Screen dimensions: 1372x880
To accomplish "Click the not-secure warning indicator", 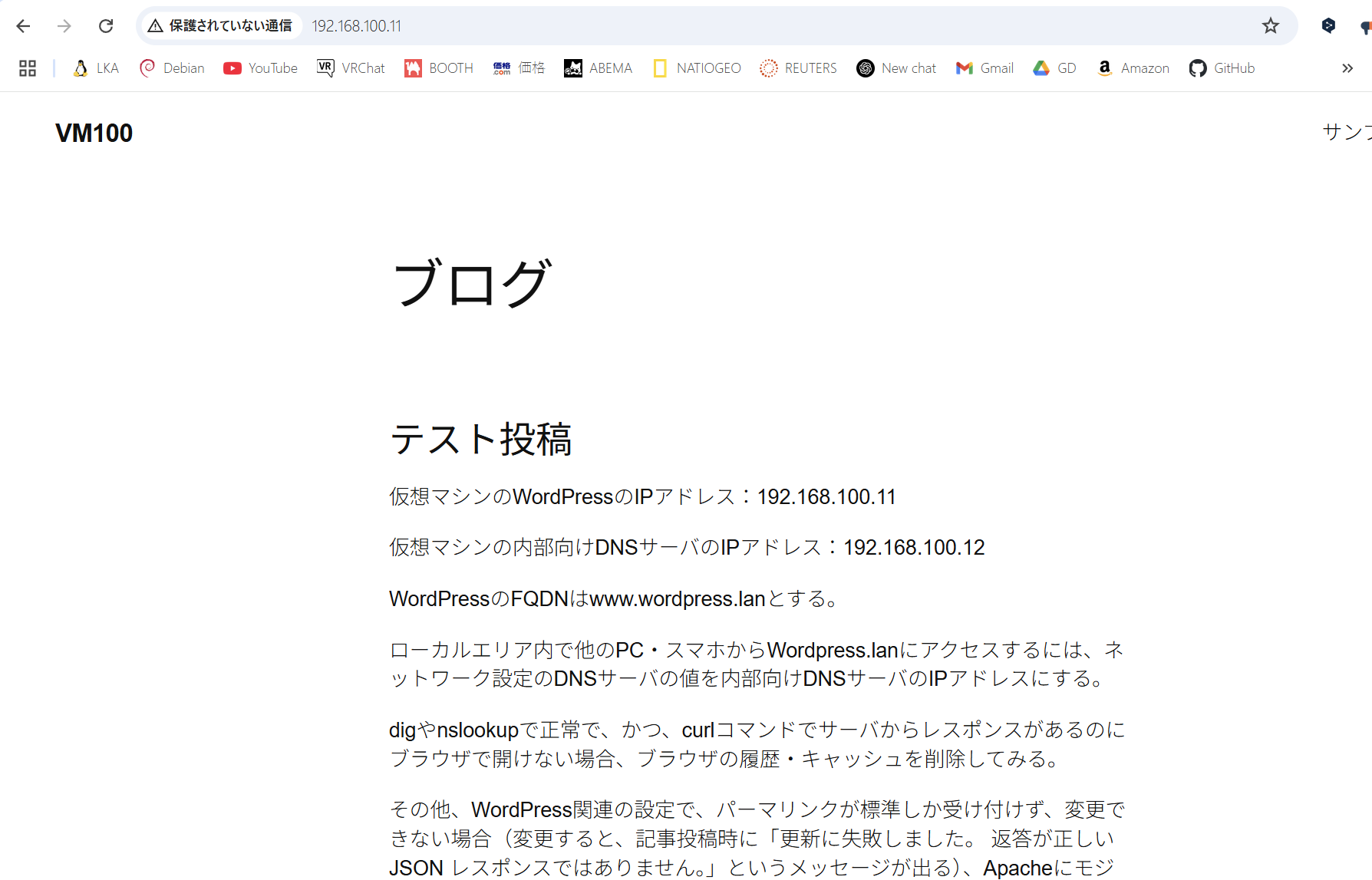I will pos(221,26).
